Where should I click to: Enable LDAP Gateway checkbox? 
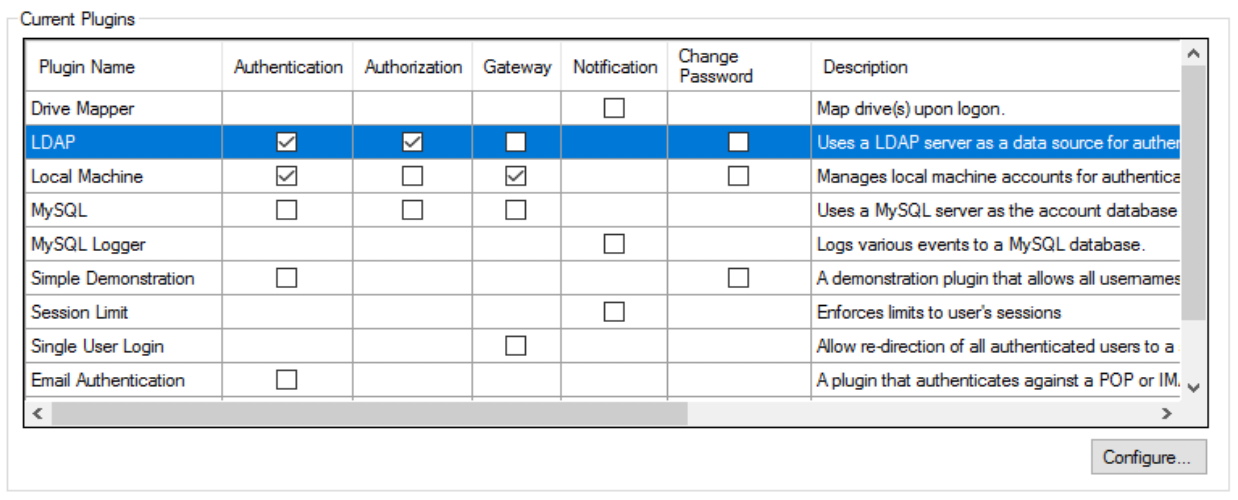click(516, 143)
